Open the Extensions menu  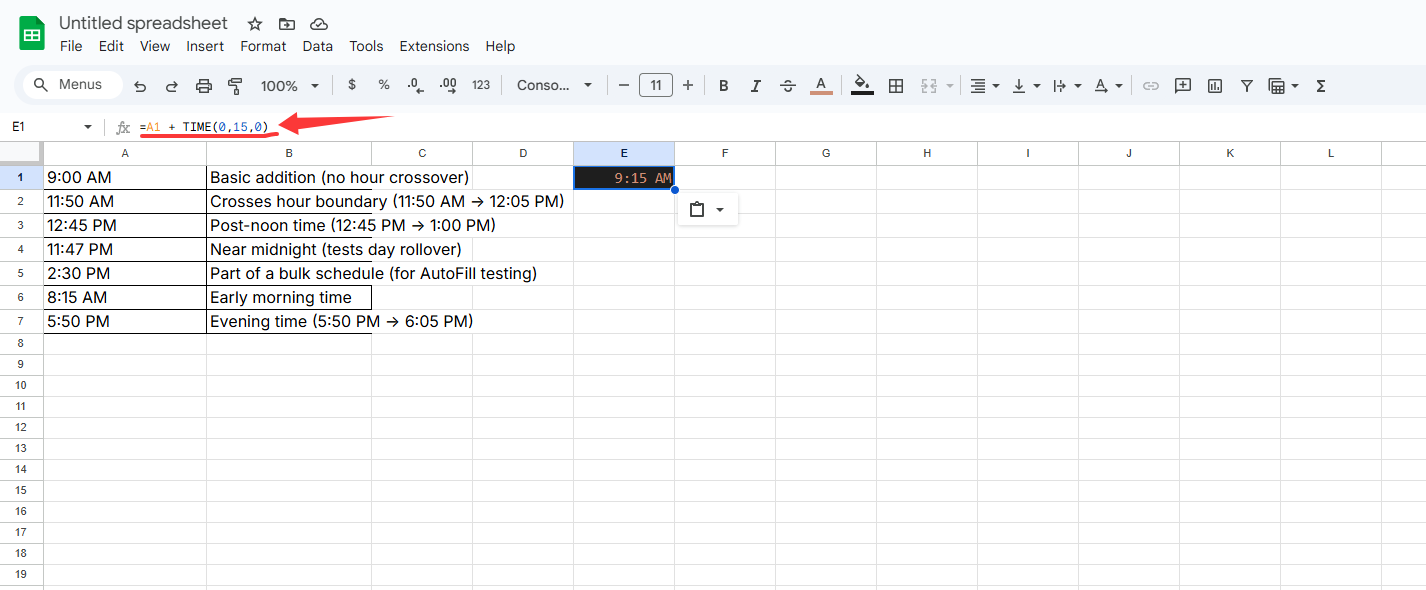[434, 46]
